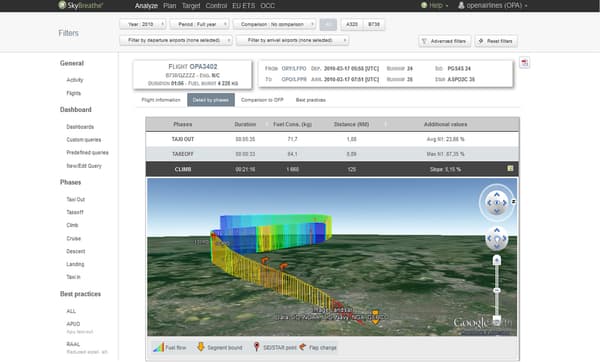
Task: Click the TAXI OUT phase row
Action: [x=332, y=139]
